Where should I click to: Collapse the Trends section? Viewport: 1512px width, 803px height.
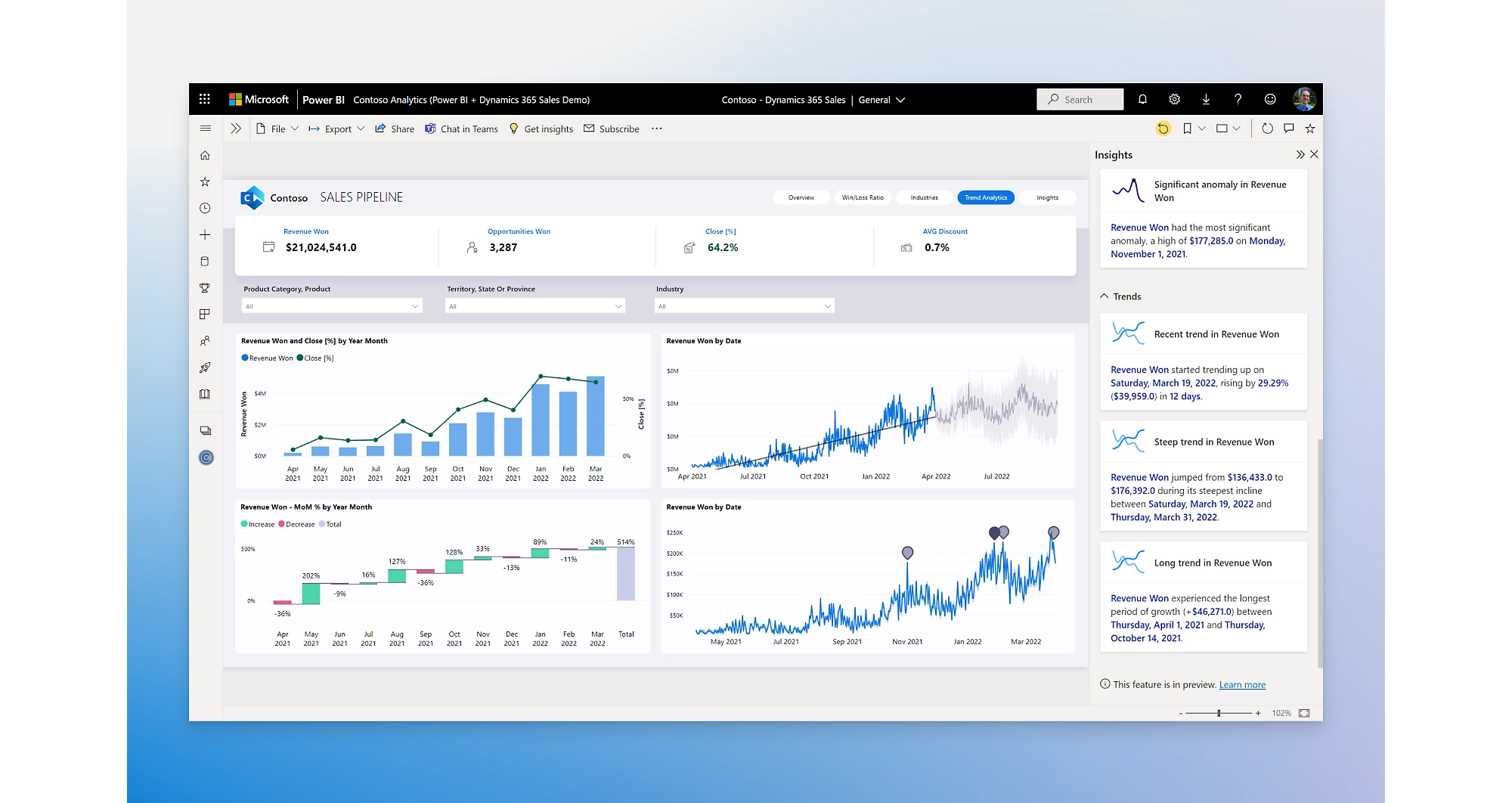tap(1105, 296)
